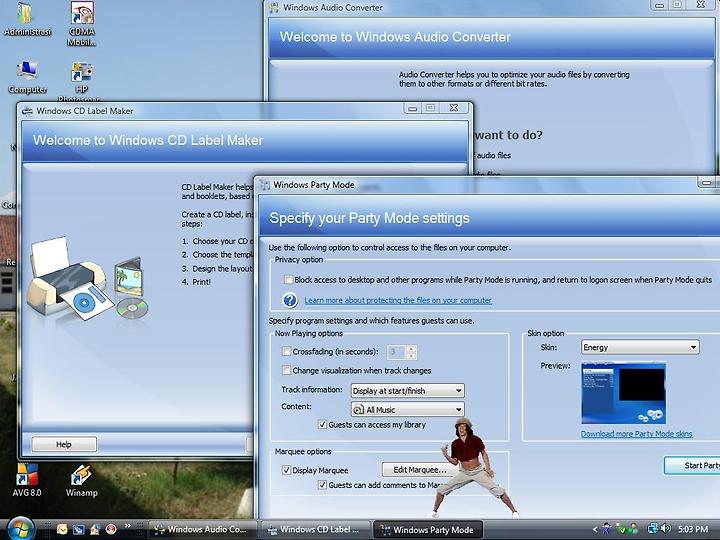
Task: Click the first blue figure tray icon
Action: click(607, 529)
